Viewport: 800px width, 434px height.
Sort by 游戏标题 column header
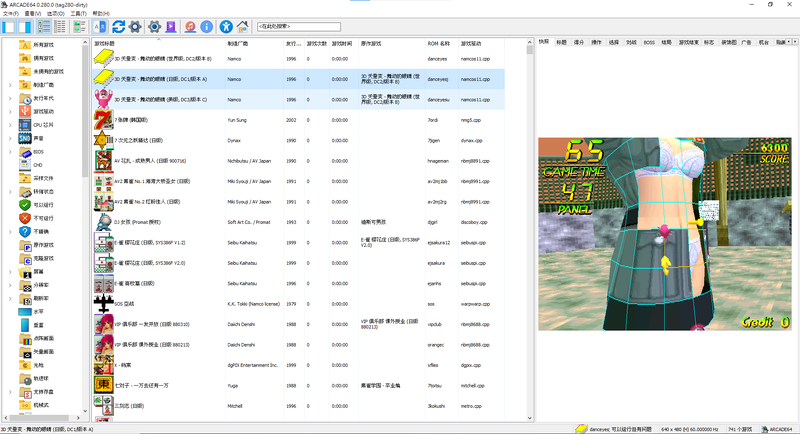click(x=158, y=44)
